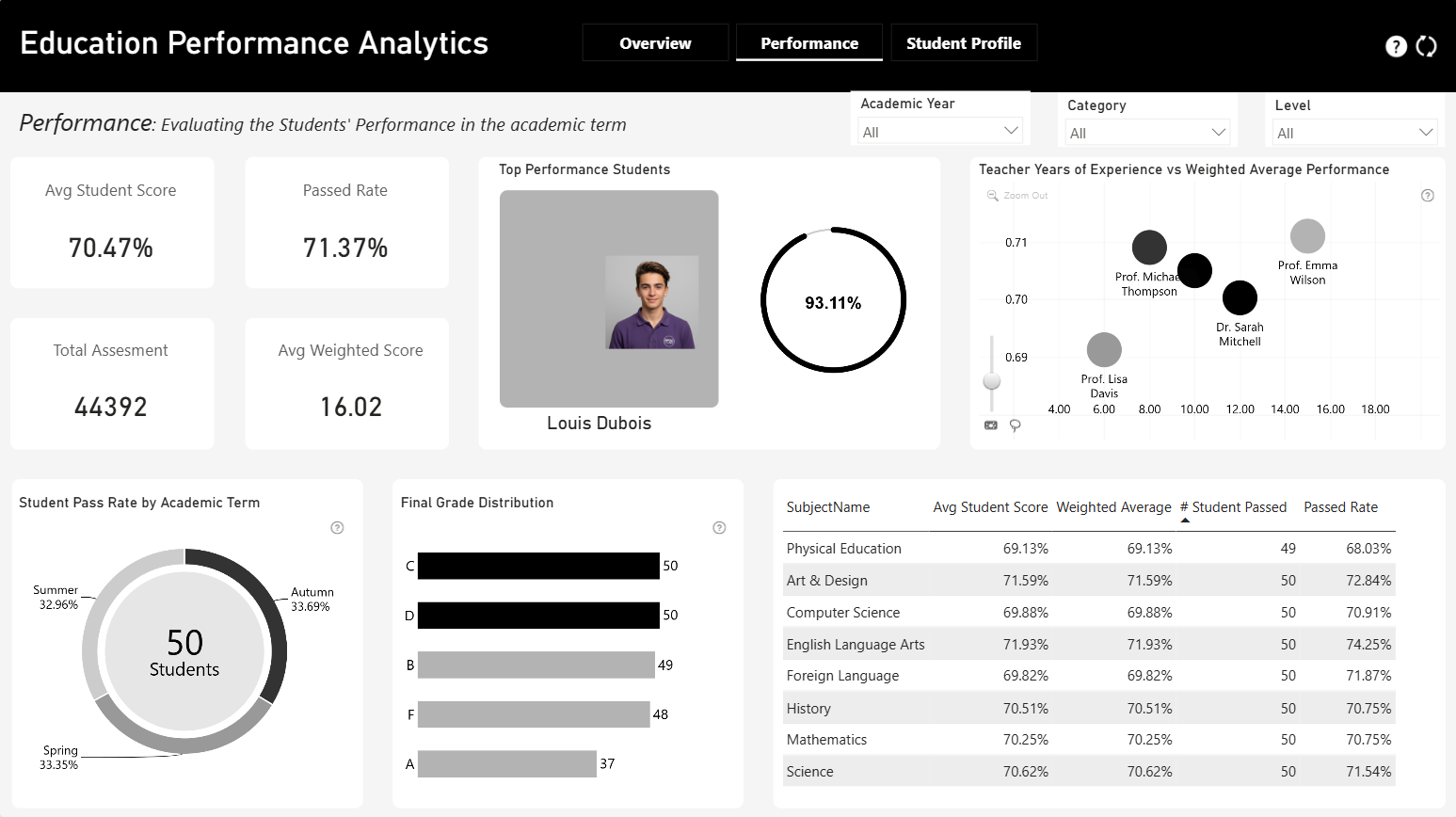The height and width of the screenshot is (817, 1456).
Task: Open help icon on Student Pass Rate chart
Action: [337, 528]
